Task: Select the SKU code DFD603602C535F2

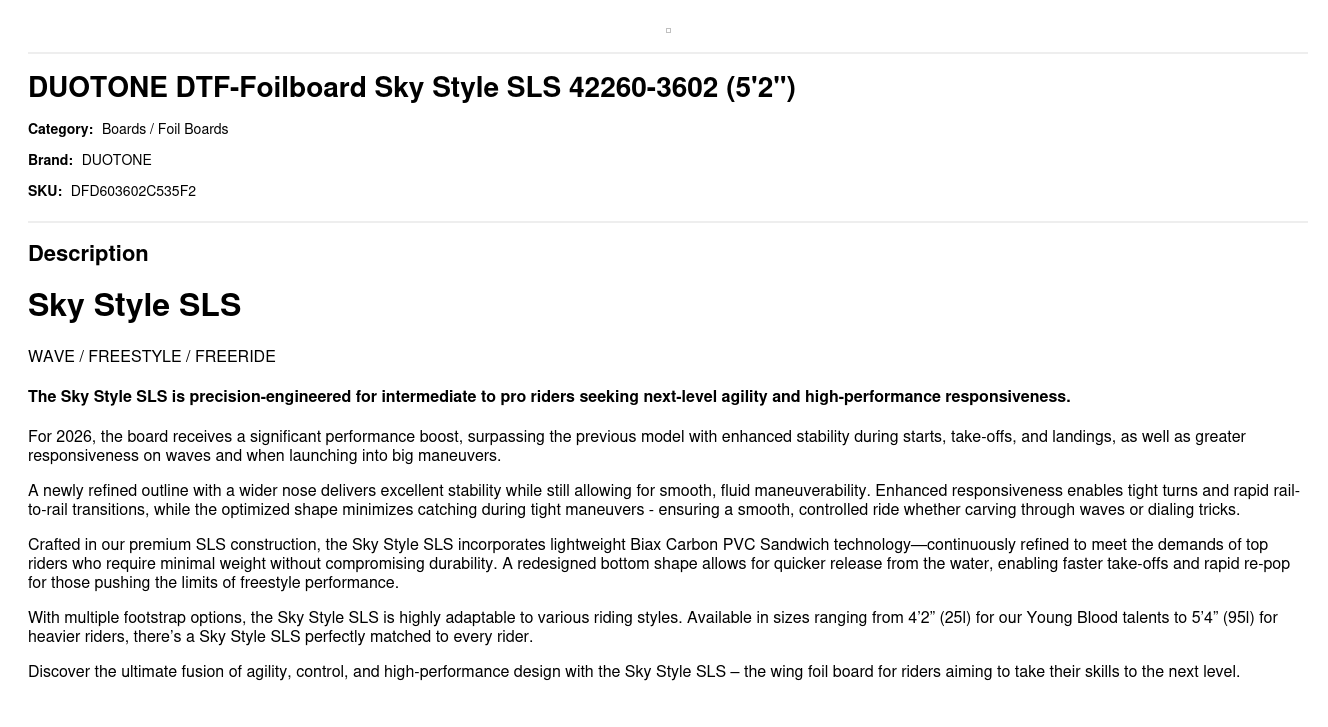Action: 133,191
